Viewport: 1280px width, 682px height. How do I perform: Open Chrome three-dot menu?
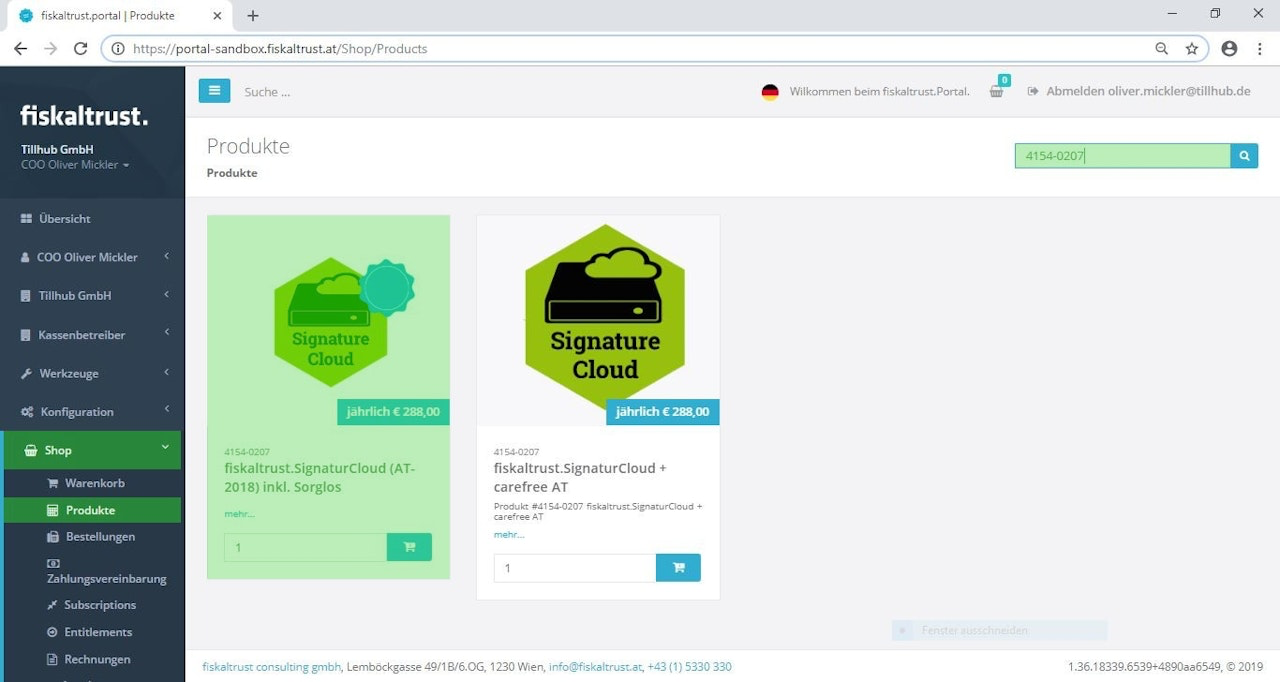pos(1260,48)
